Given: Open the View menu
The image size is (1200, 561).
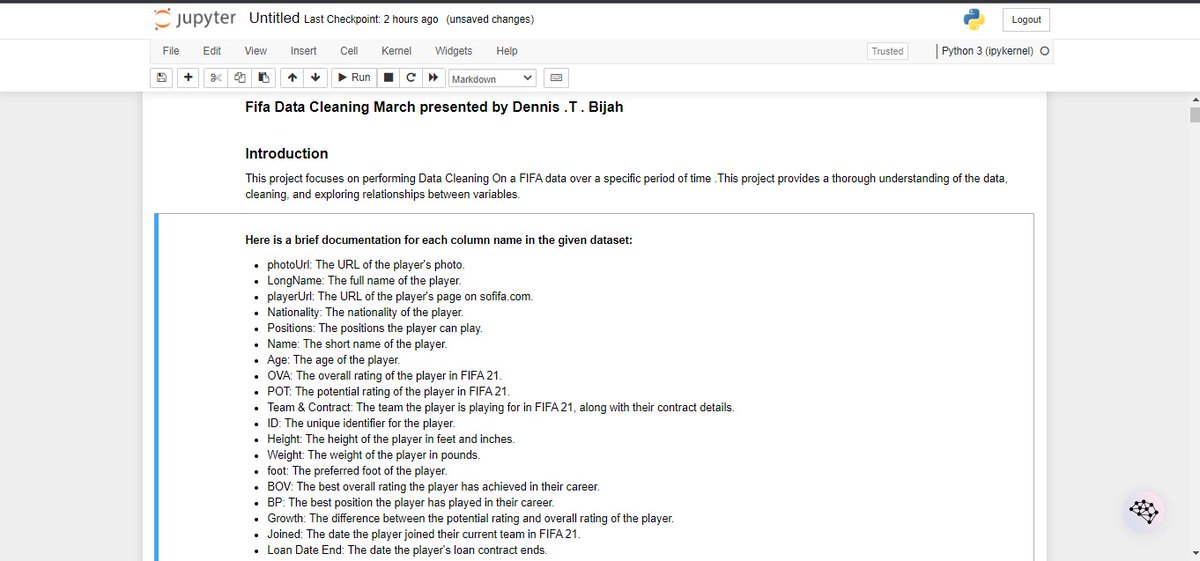Looking at the screenshot, I should tap(256, 51).
